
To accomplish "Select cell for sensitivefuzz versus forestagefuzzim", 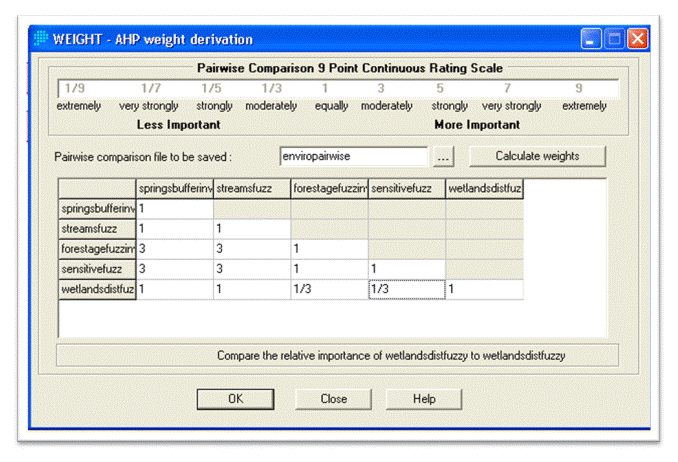I will 329,269.
